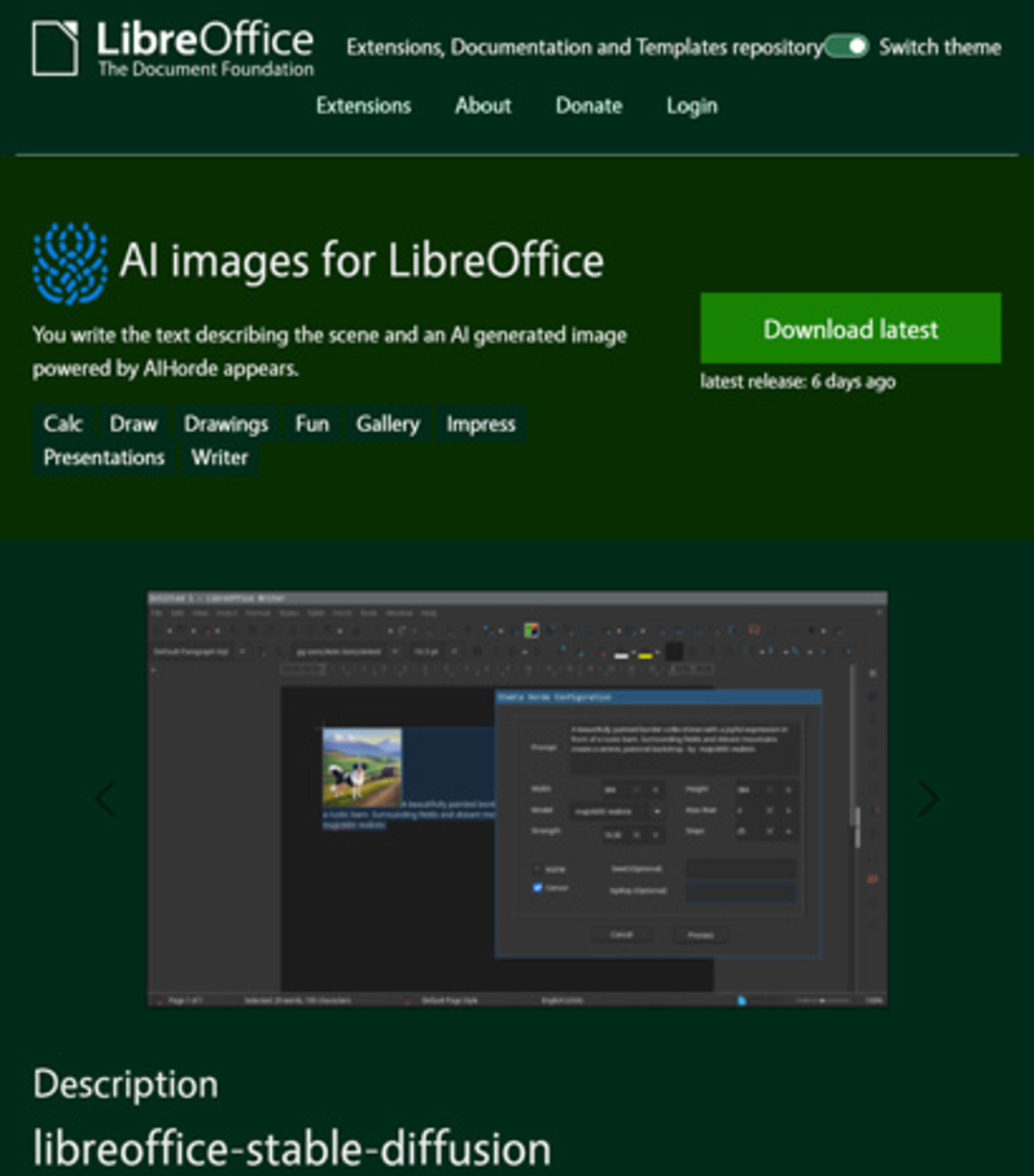This screenshot has height=1176, width=1034.
Task: Click the Download latest button
Action: click(850, 329)
